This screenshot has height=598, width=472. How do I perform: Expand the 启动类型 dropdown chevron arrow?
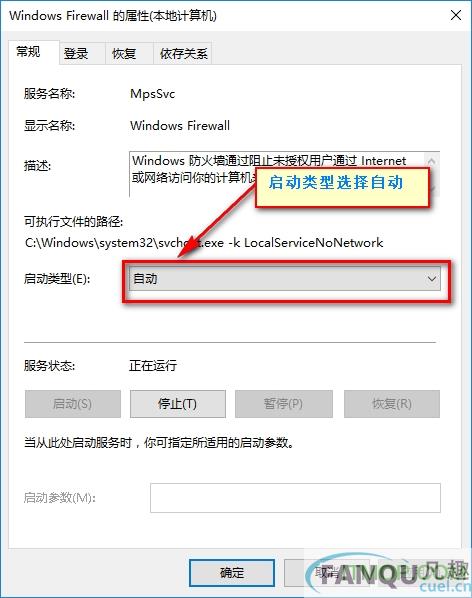(x=432, y=279)
